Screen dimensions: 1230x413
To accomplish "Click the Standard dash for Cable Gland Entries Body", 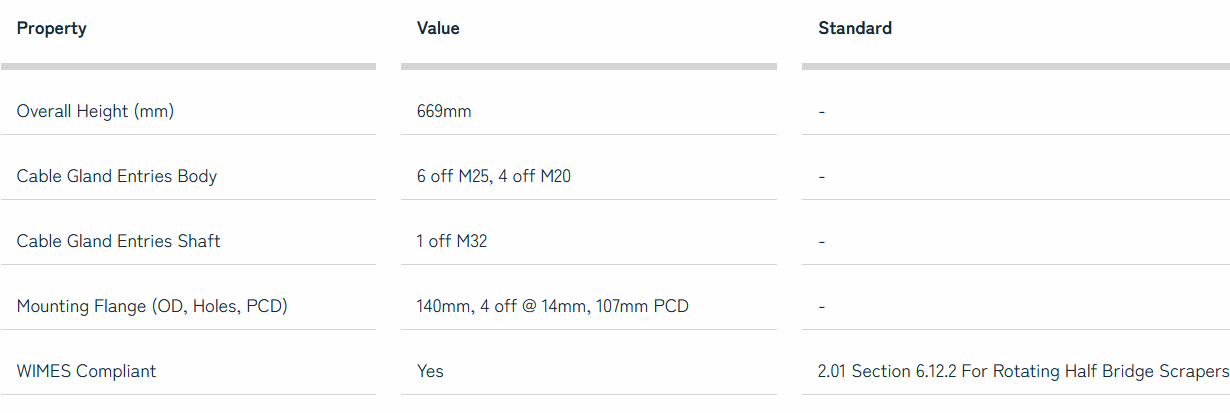I will click(821, 176).
